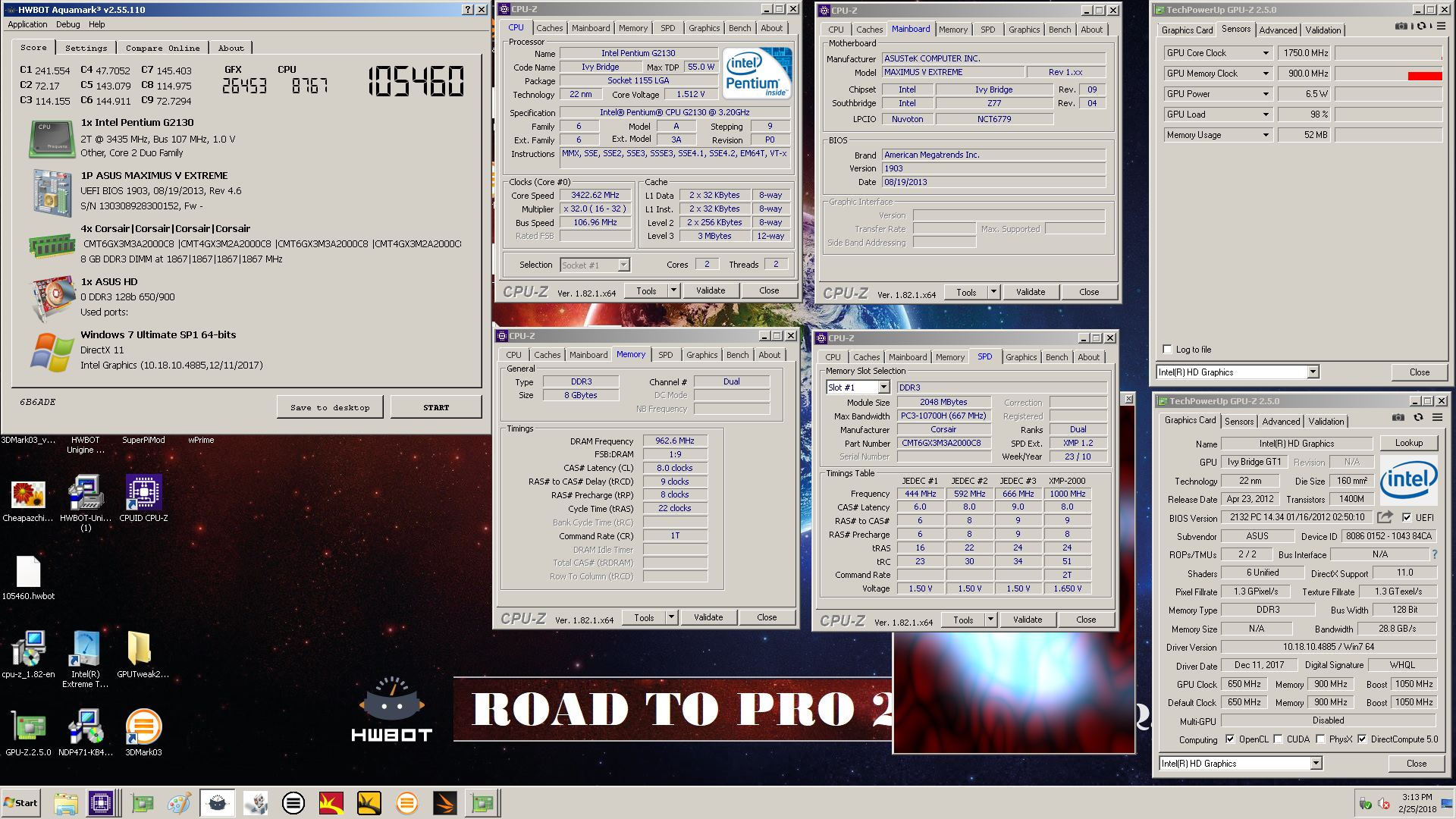Open Memory Usage sensor dropdown

pyautogui.click(x=1266, y=135)
